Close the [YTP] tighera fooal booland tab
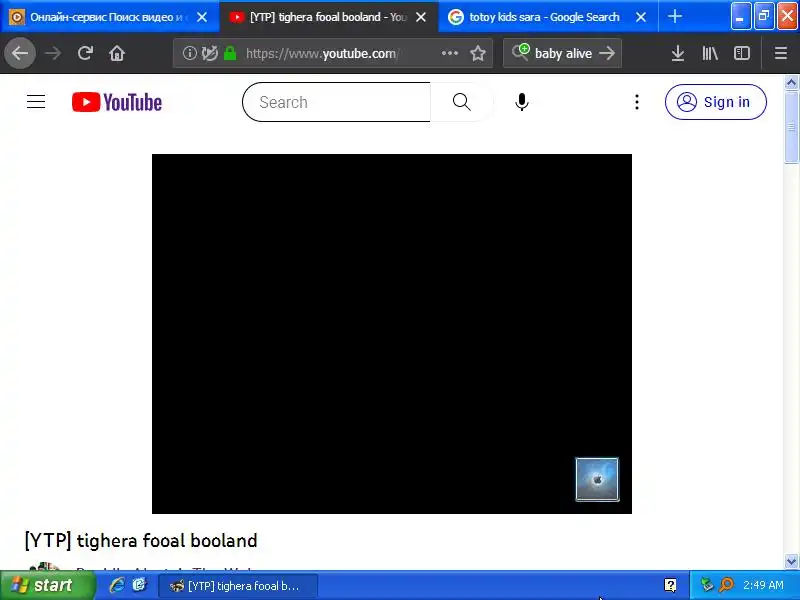 click(421, 17)
